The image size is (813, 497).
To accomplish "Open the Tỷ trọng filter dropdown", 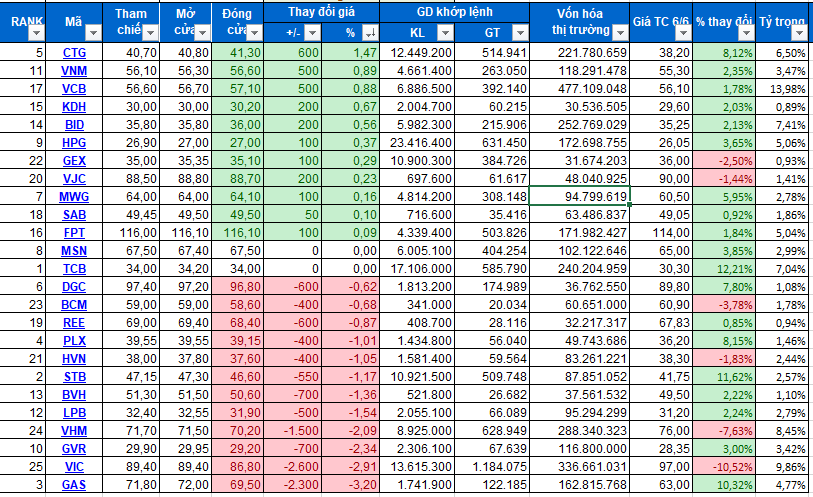I will click(799, 34).
